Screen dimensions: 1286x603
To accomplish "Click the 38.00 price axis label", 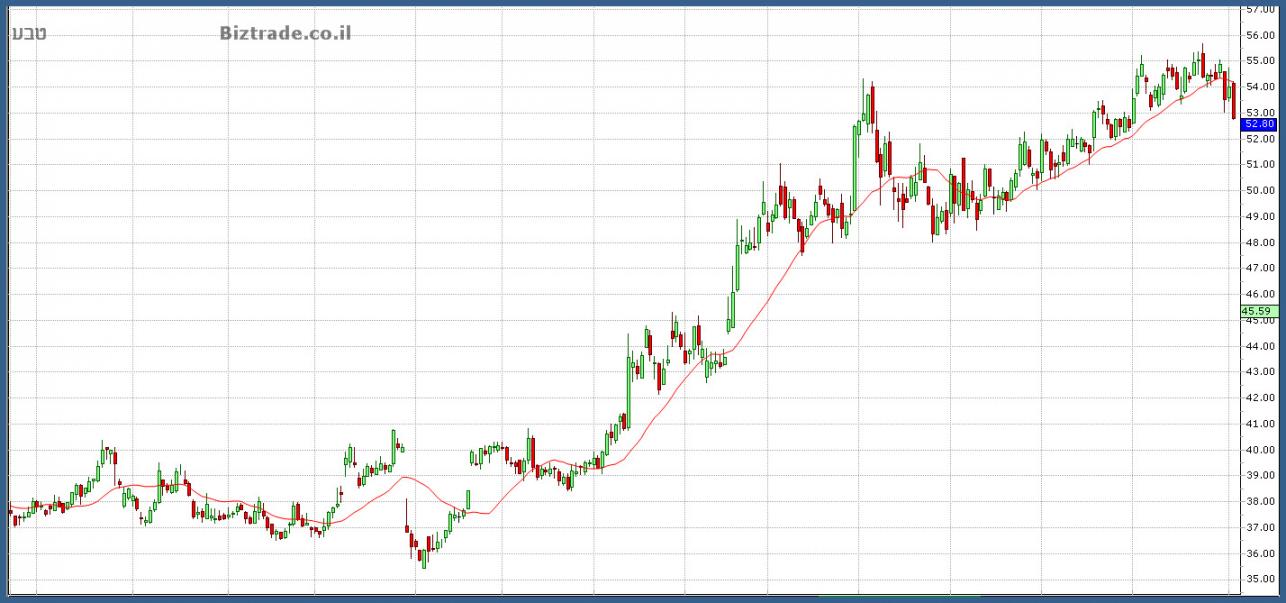I will (x=1259, y=502).
